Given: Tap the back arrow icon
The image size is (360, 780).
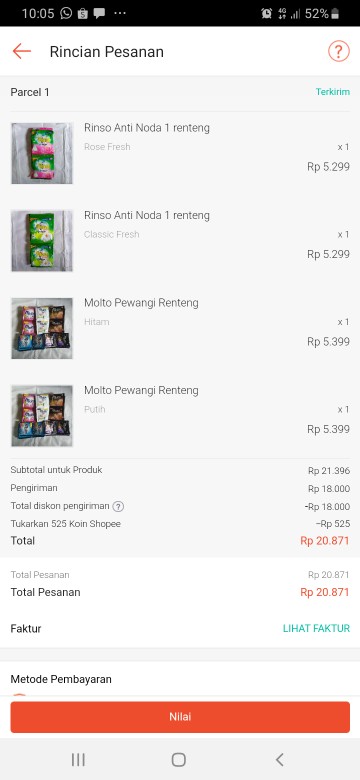Looking at the screenshot, I should 22,51.
